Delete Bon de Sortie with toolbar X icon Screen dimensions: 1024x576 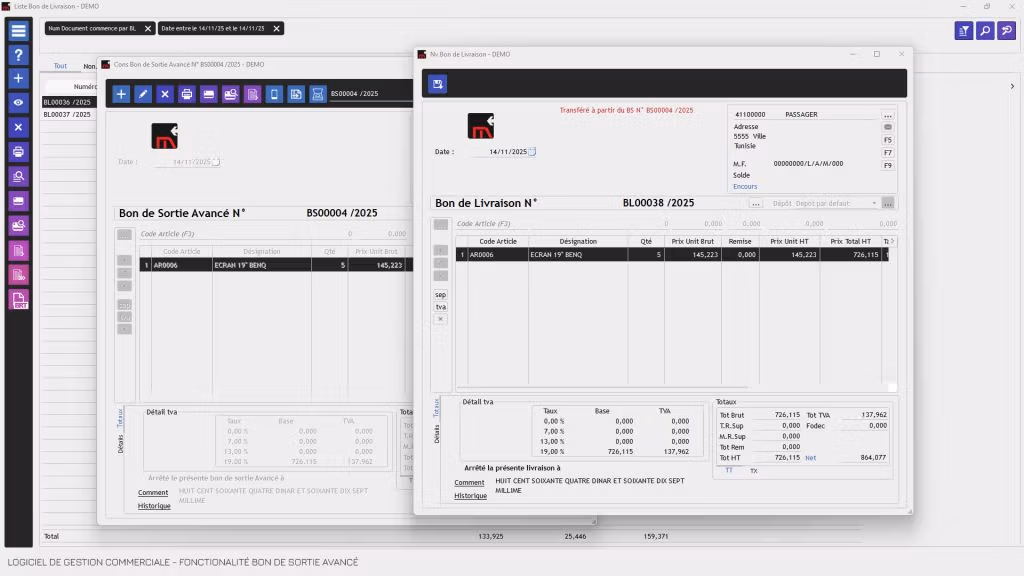coord(165,94)
